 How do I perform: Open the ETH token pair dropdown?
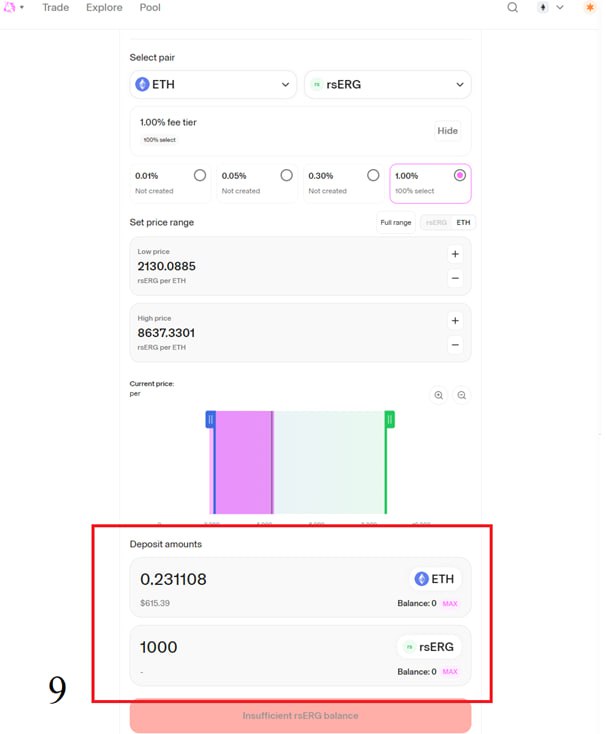(213, 85)
